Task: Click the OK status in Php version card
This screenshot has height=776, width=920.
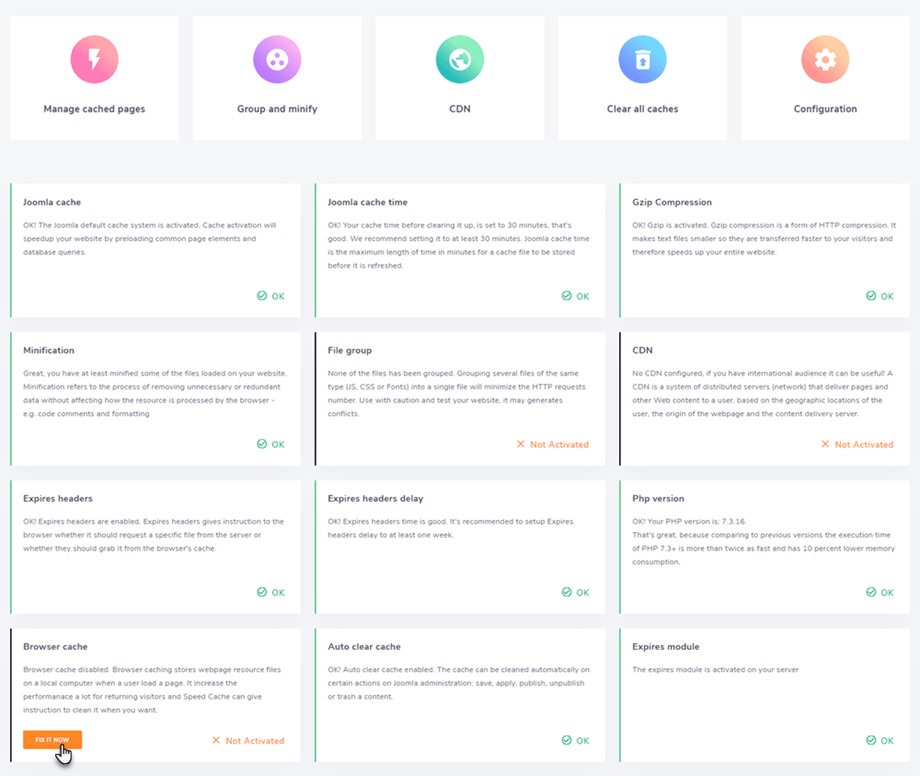Action: (880, 592)
